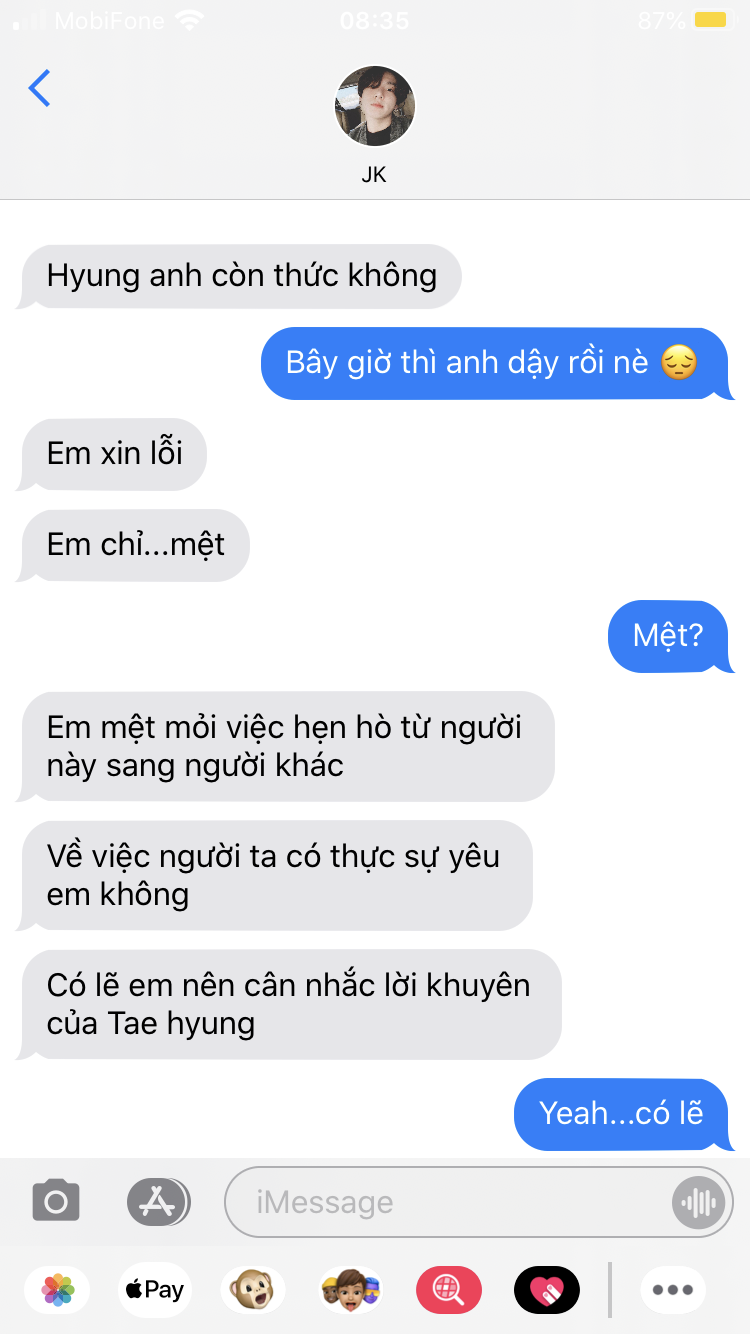Select Apple Pay in app strip
Image resolution: width=750 pixels, height=1334 pixels.
pos(154,1290)
